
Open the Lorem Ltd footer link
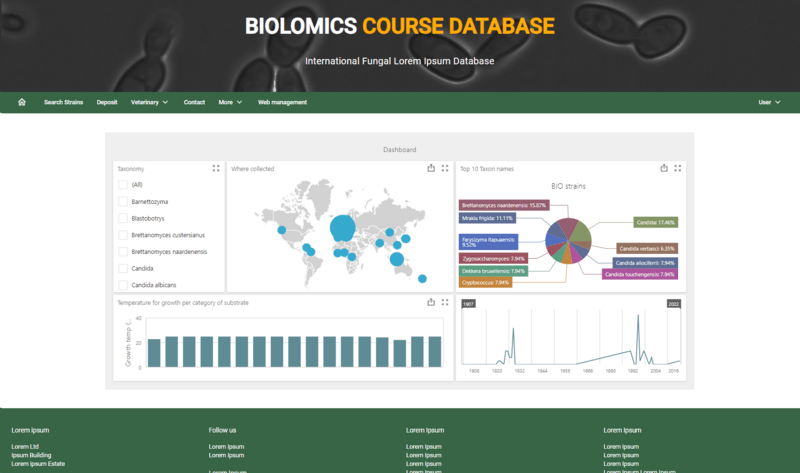(25, 446)
